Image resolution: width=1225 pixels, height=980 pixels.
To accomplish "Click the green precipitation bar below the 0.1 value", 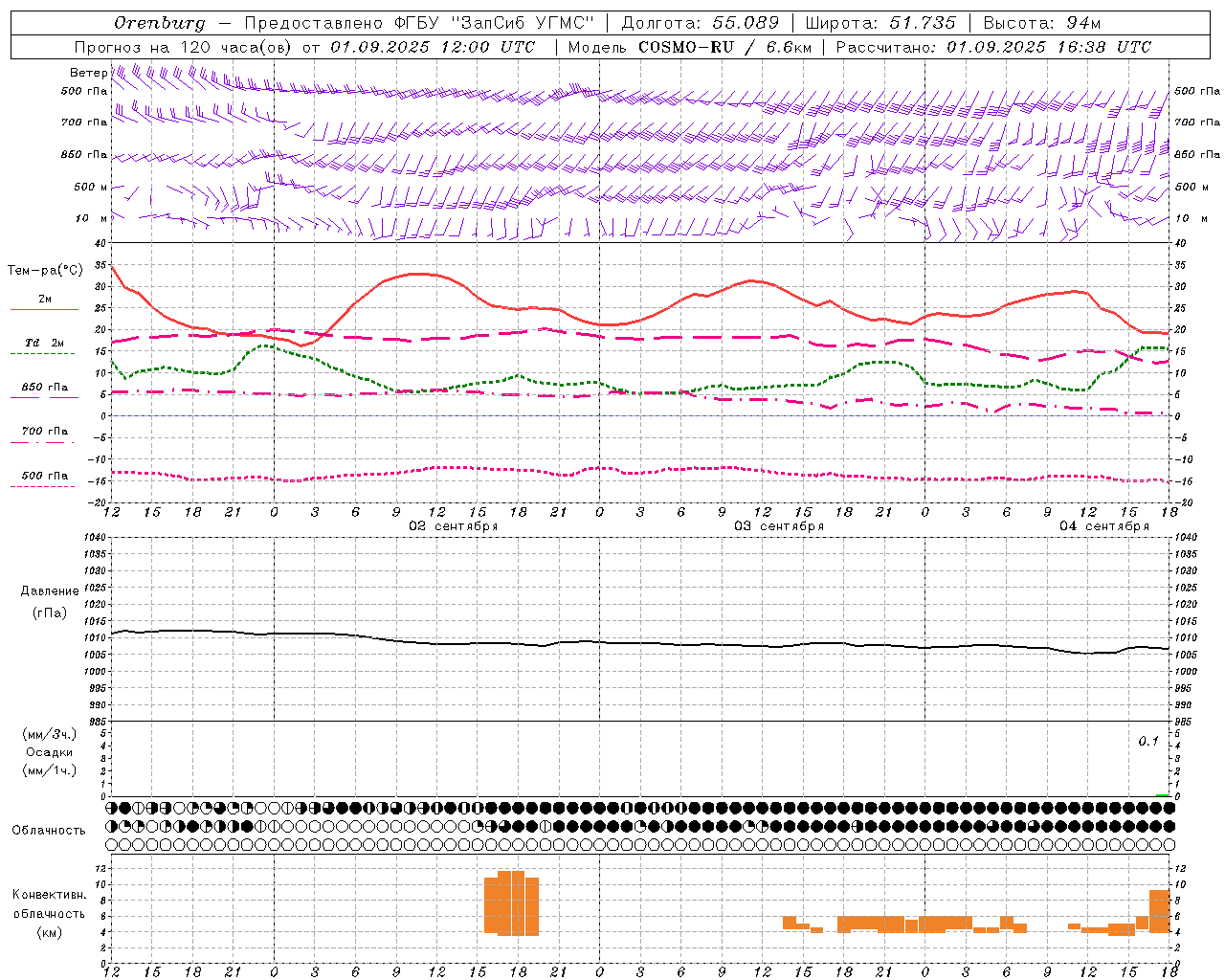I will click(x=1162, y=795).
